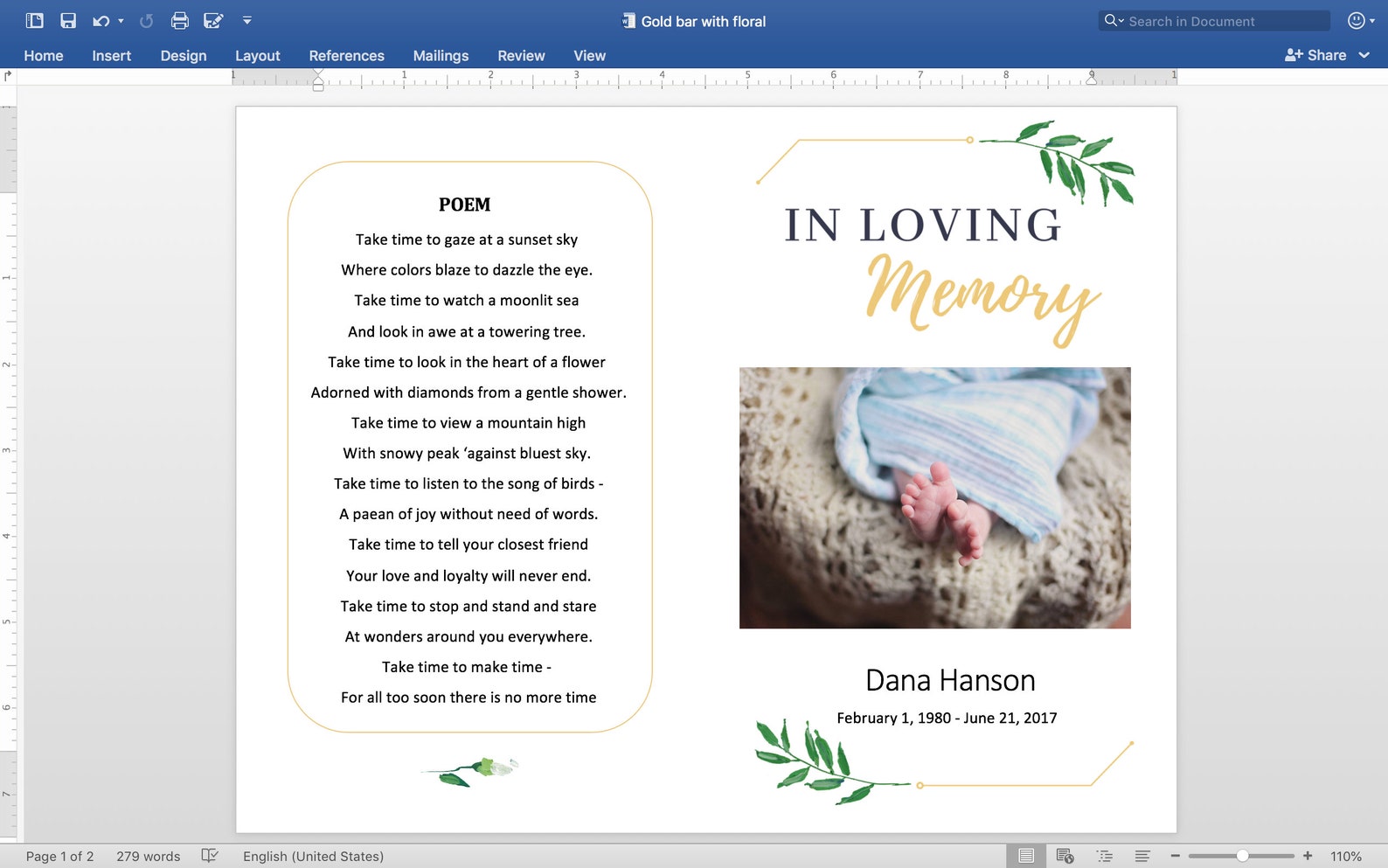Image resolution: width=1388 pixels, height=868 pixels.
Task: Click the 'IN LOVING' title text
Action: (923, 226)
